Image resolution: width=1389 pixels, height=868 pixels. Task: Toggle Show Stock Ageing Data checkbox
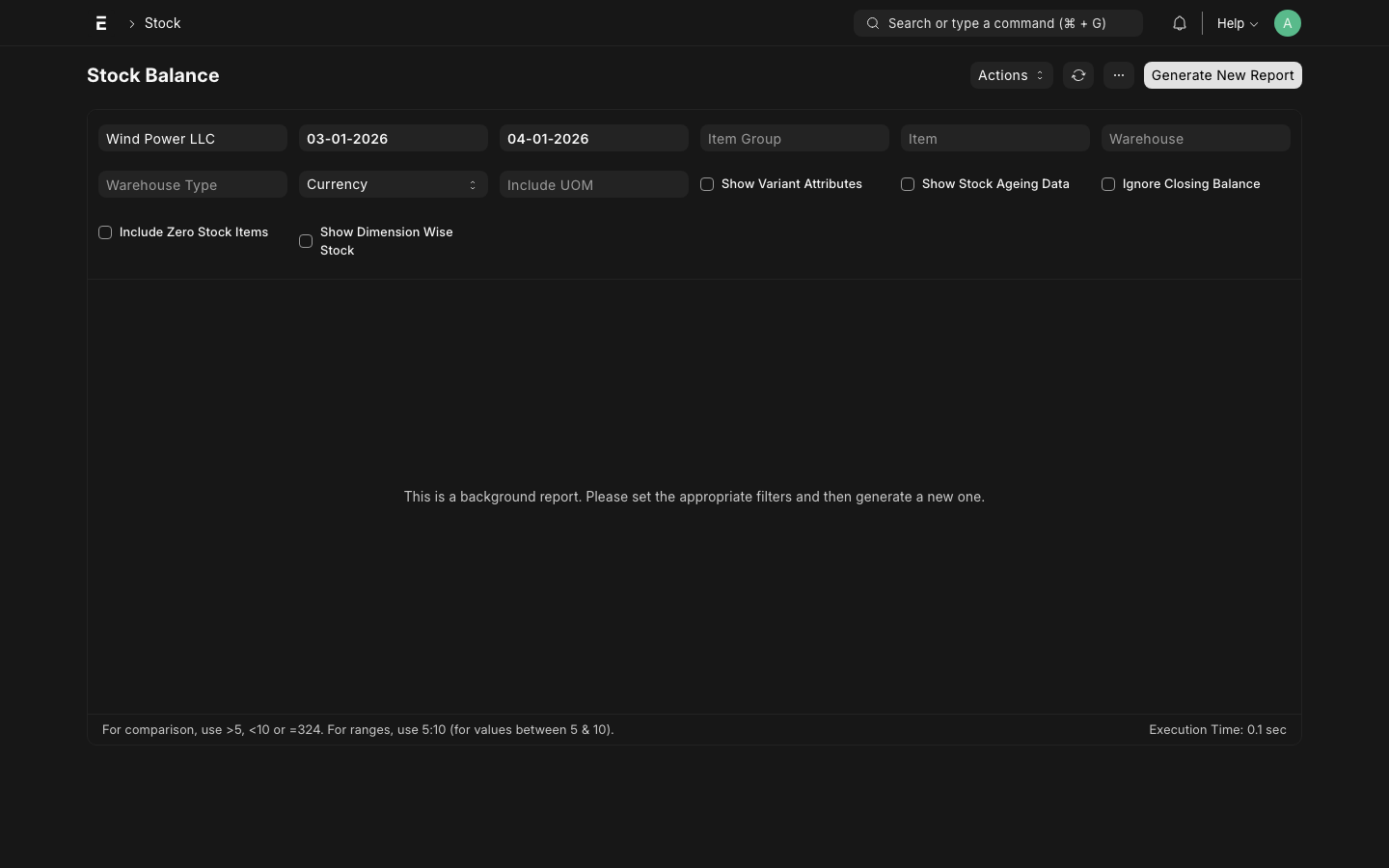click(908, 184)
